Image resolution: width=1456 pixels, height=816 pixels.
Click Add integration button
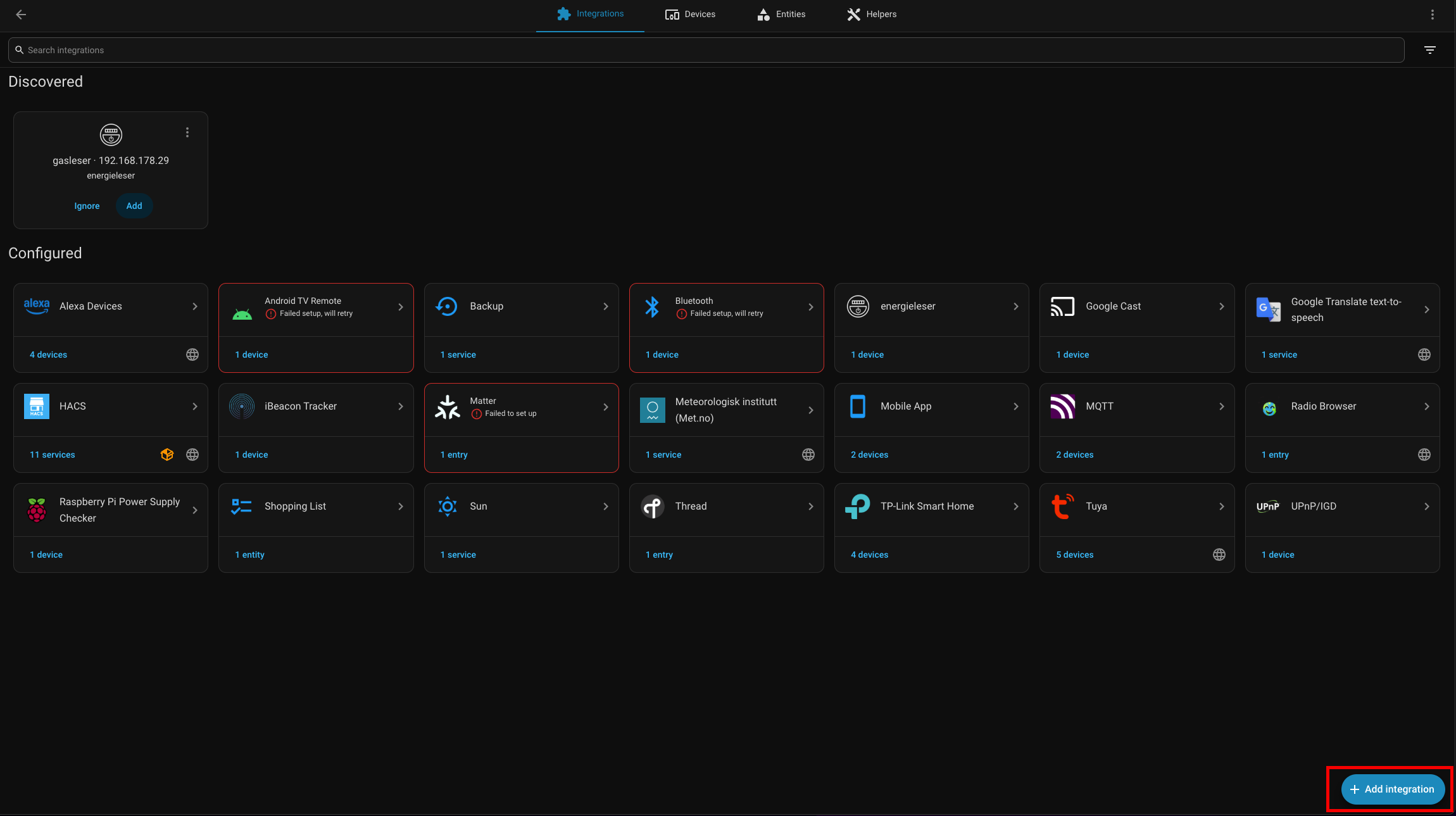(1393, 789)
